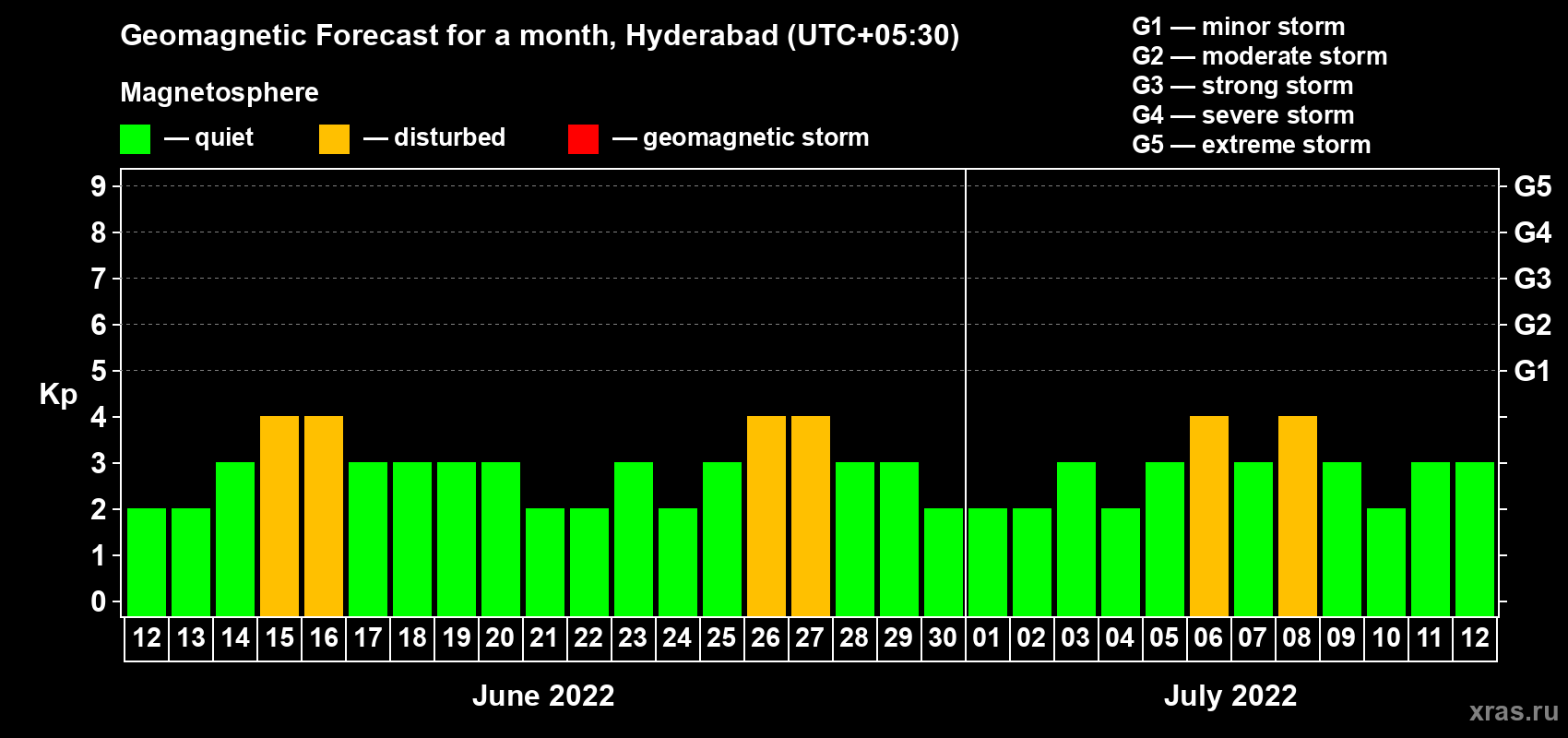Click date label 29 on the axis

point(898,637)
